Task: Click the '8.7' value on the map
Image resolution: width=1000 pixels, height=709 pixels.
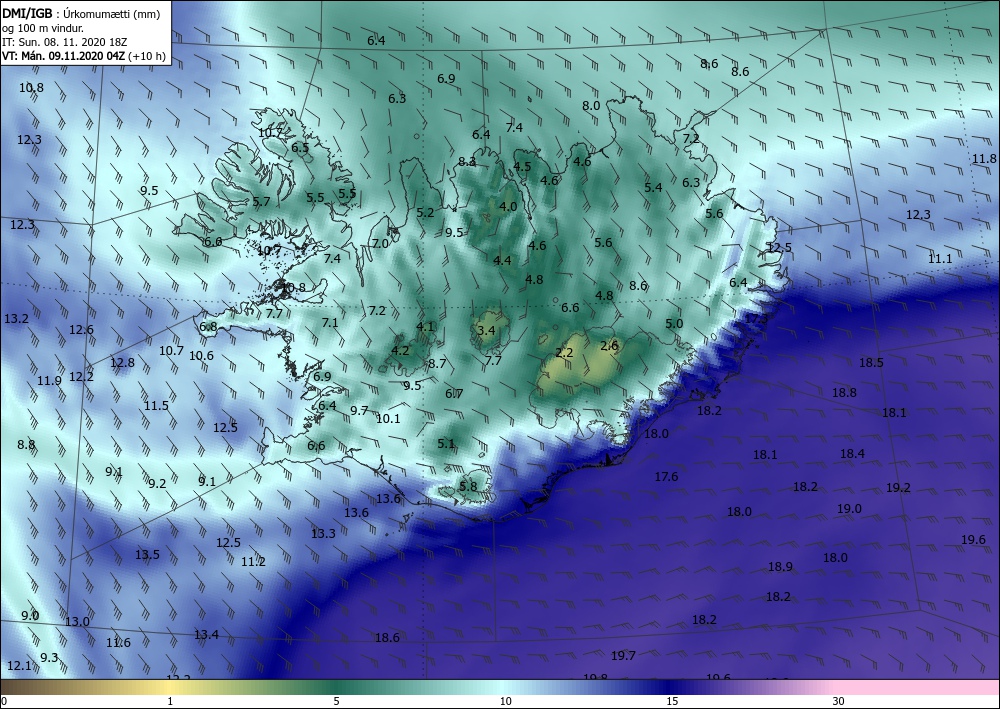Action: click(x=437, y=364)
